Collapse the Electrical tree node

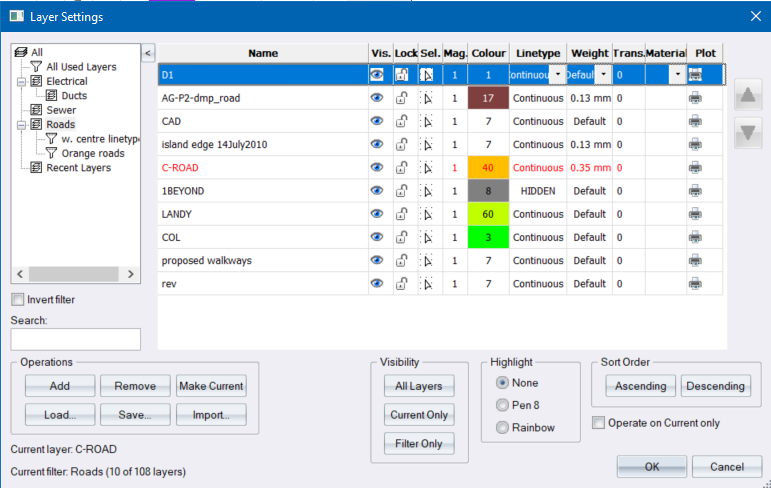21,81
